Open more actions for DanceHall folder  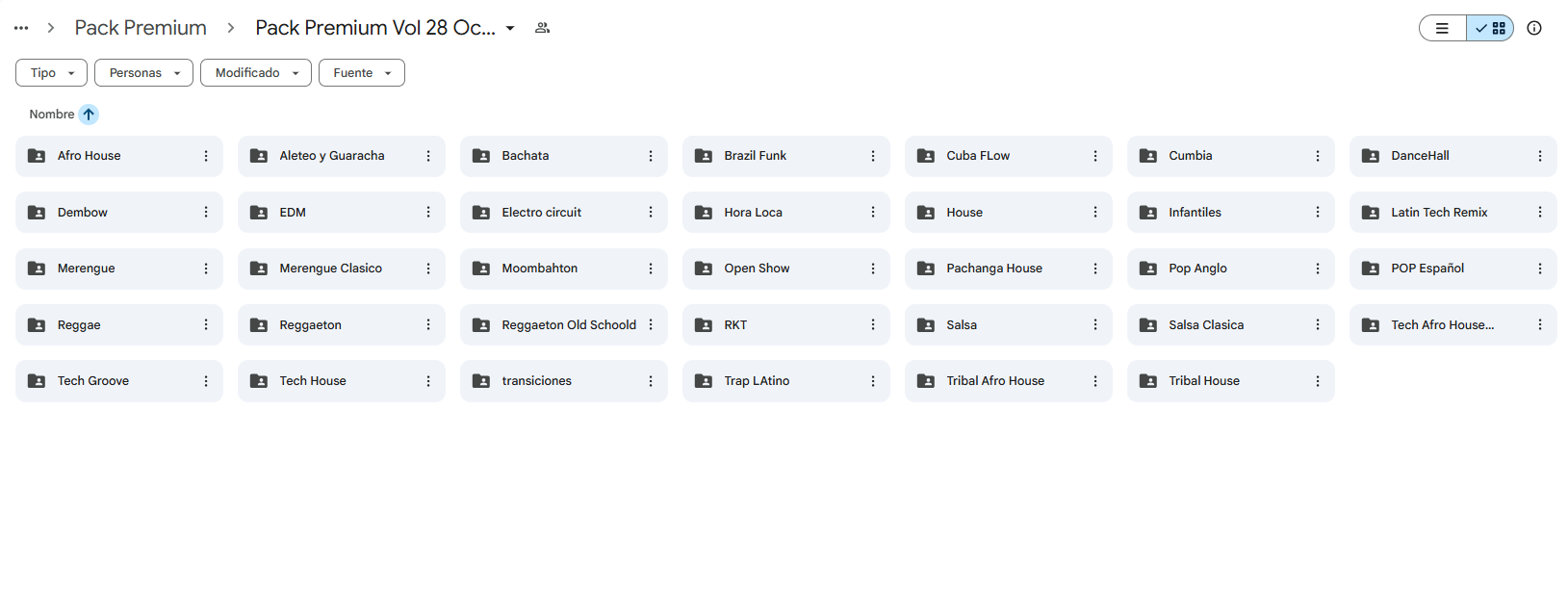click(x=1539, y=156)
